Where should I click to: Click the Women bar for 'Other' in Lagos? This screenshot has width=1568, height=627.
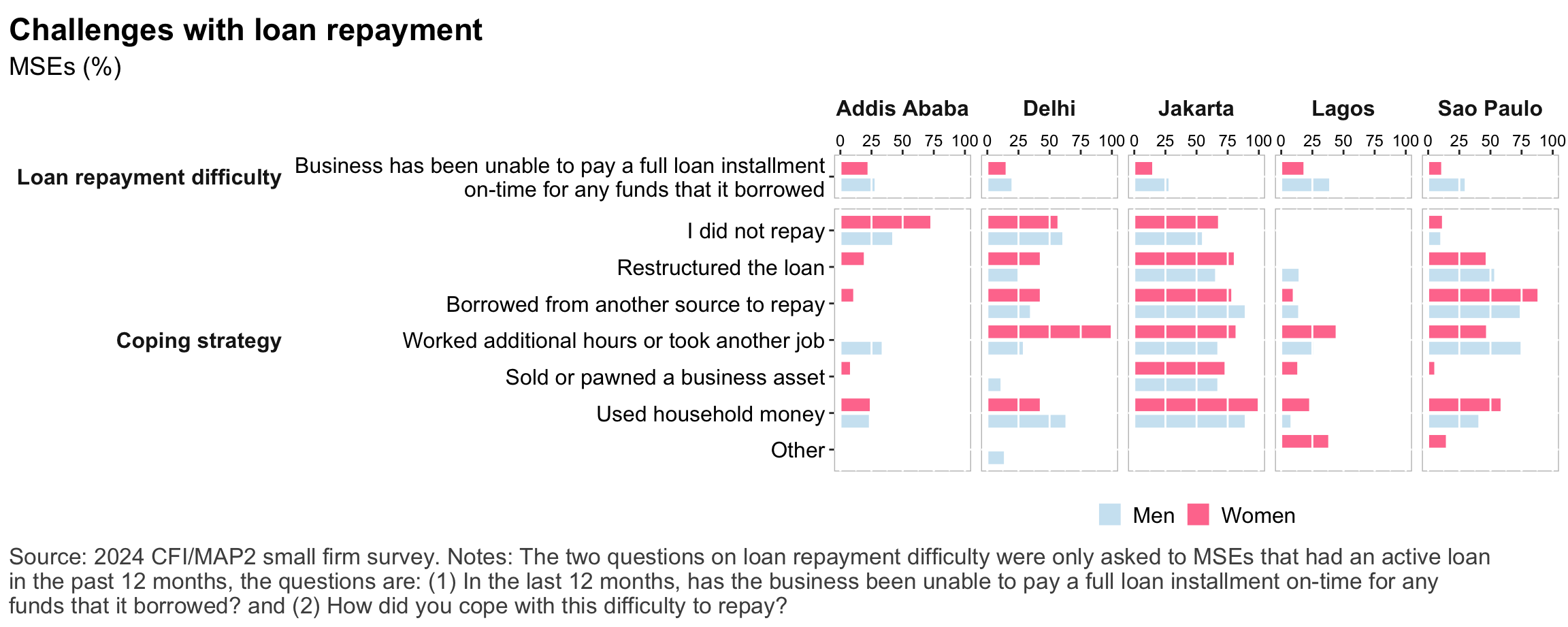1305,441
